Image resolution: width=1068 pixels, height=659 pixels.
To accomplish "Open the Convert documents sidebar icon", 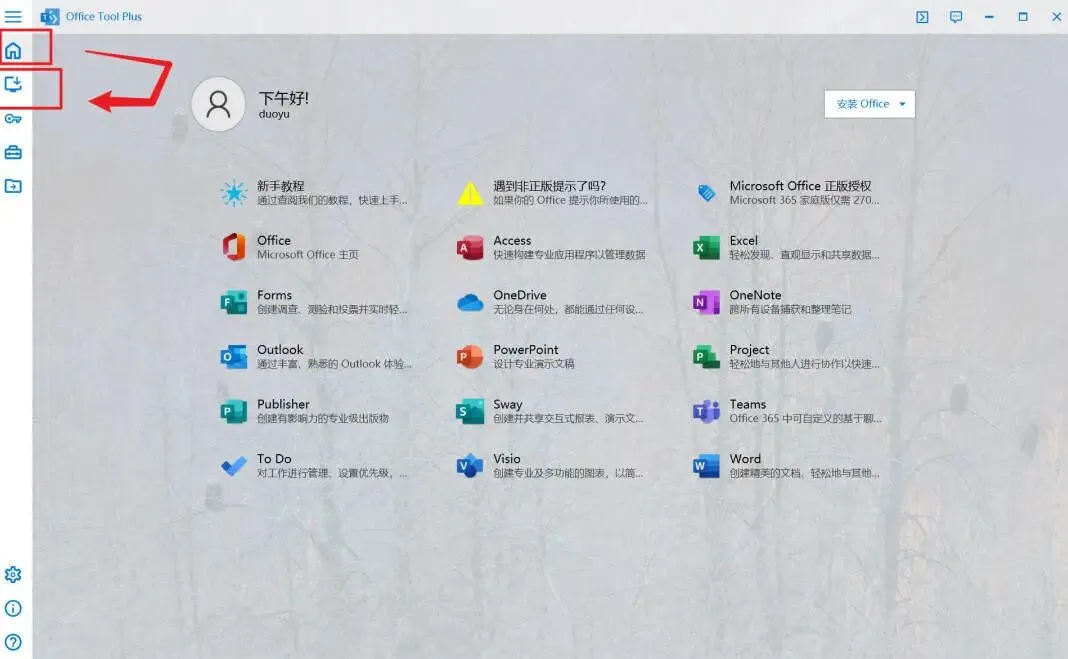I will pos(13,186).
